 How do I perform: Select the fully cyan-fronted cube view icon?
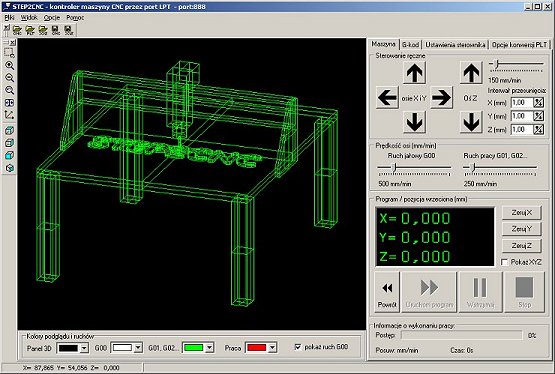pyautogui.click(x=9, y=155)
